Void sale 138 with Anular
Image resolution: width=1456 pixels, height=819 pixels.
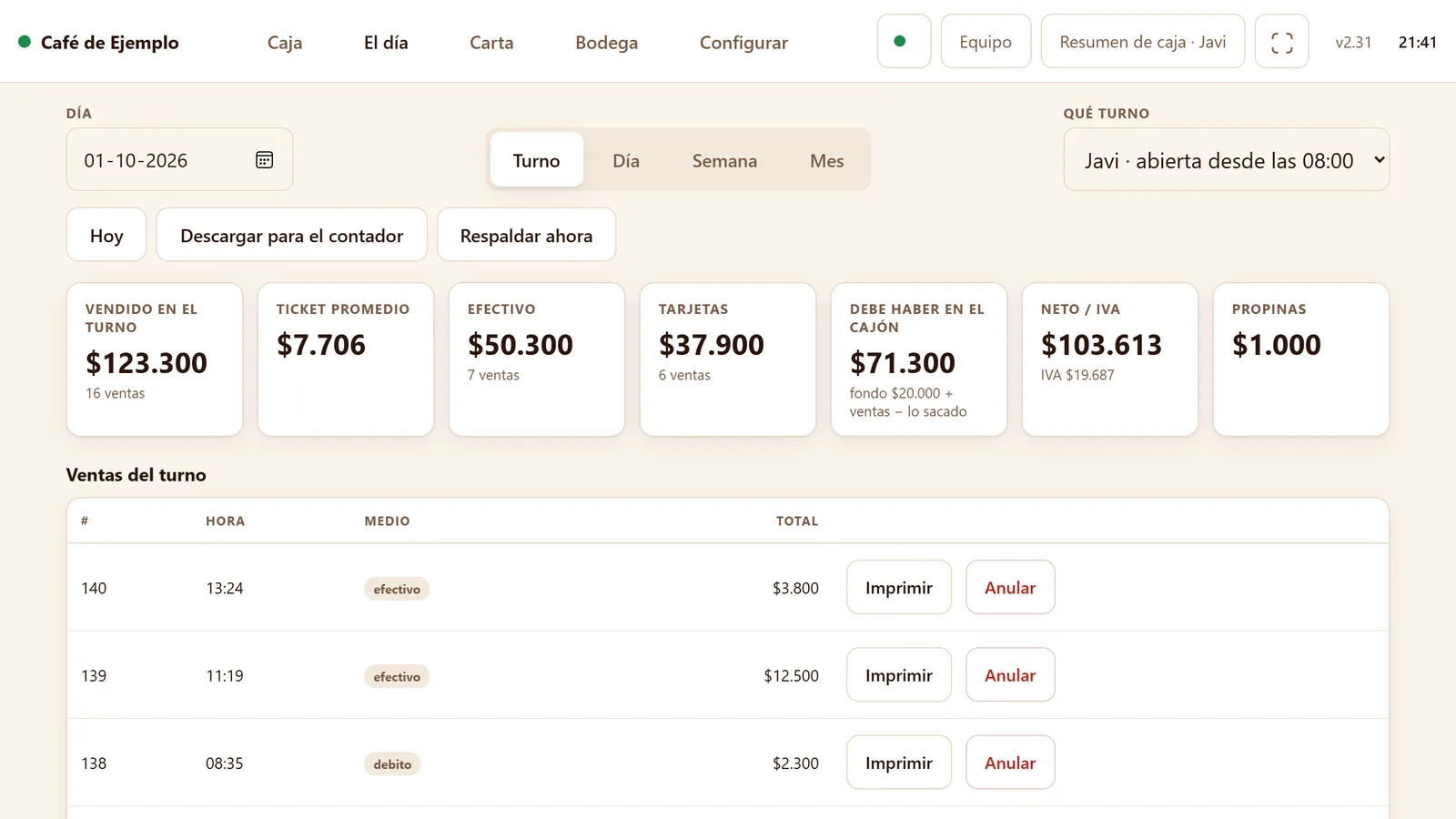pyautogui.click(x=1010, y=763)
